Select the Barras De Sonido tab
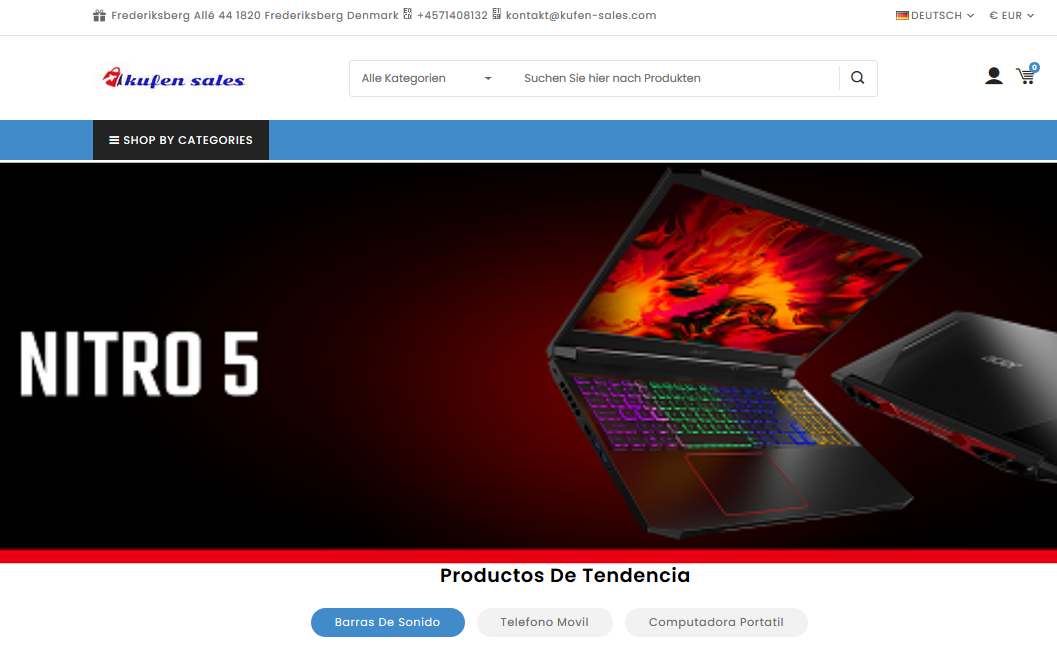The height and width of the screenshot is (651, 1057). point(388,622)
